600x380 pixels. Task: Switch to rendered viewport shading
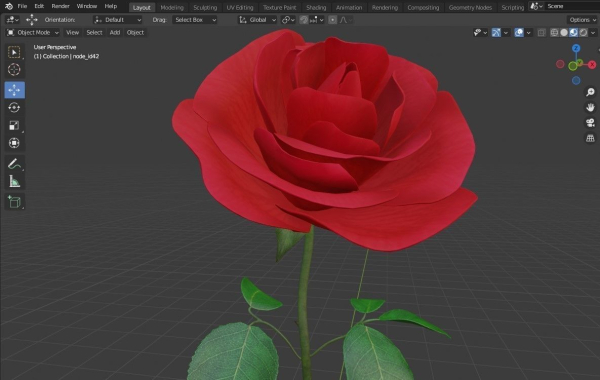pos(583,33)
